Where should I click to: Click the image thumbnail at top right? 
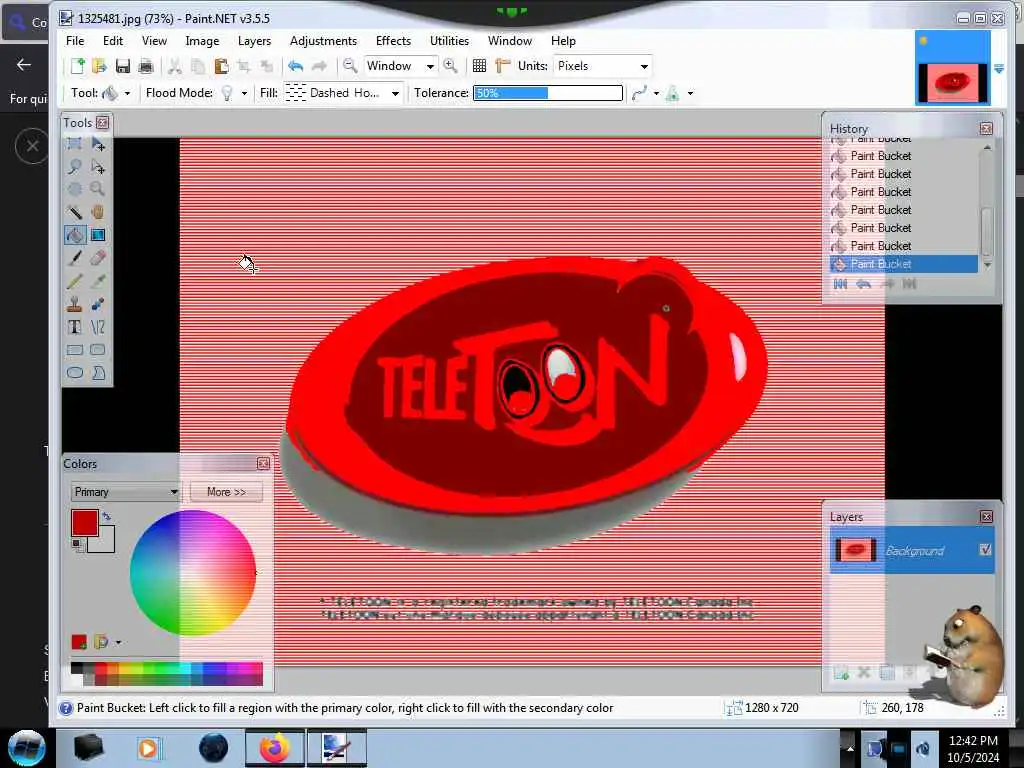click(x=953, y=68)
